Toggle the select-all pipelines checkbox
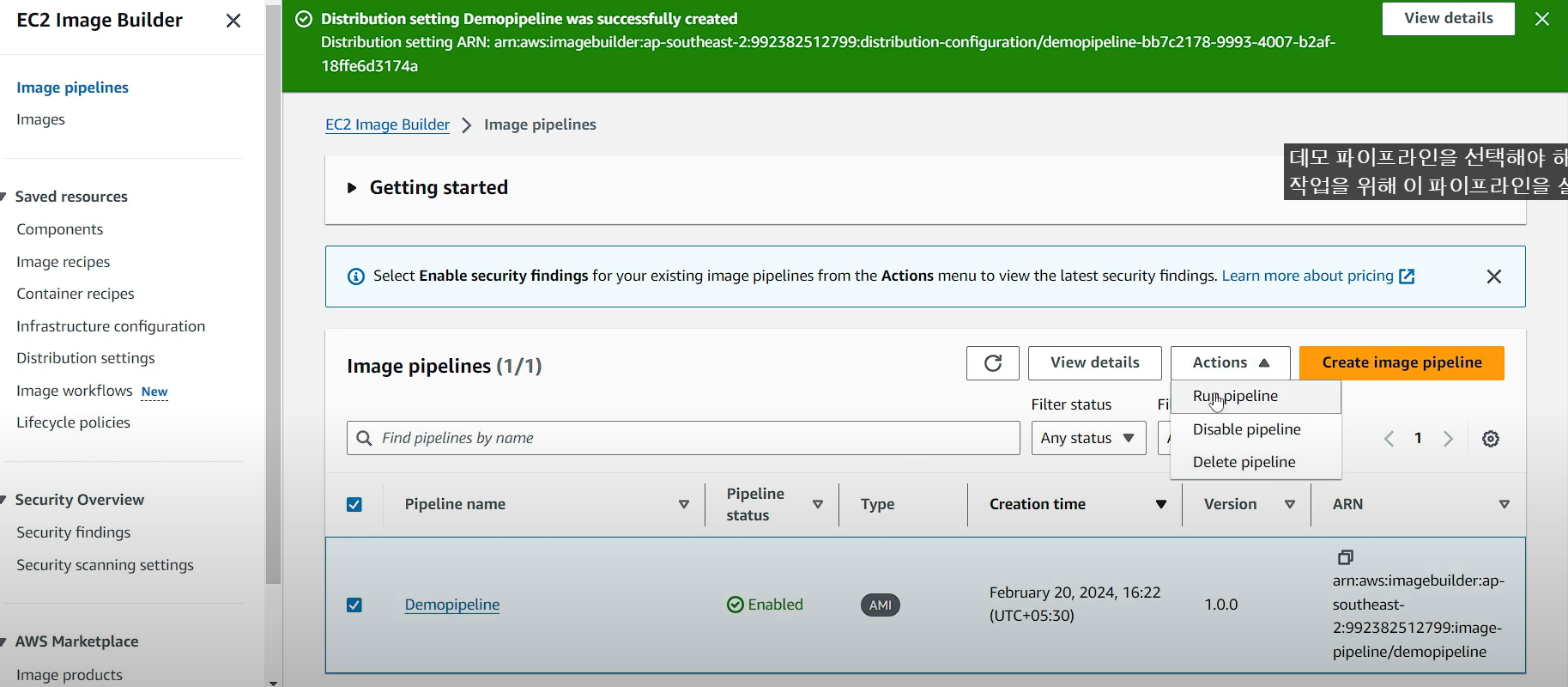 point(354,505)
